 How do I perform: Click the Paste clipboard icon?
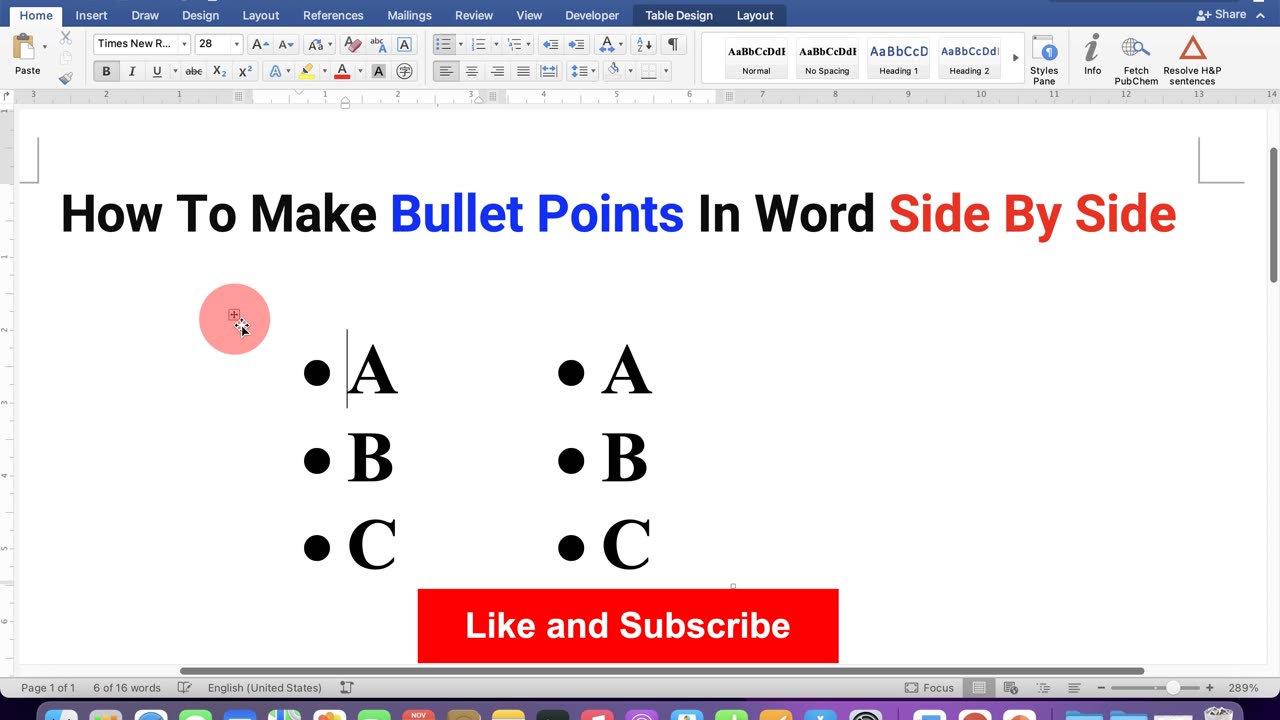point(24,47)
